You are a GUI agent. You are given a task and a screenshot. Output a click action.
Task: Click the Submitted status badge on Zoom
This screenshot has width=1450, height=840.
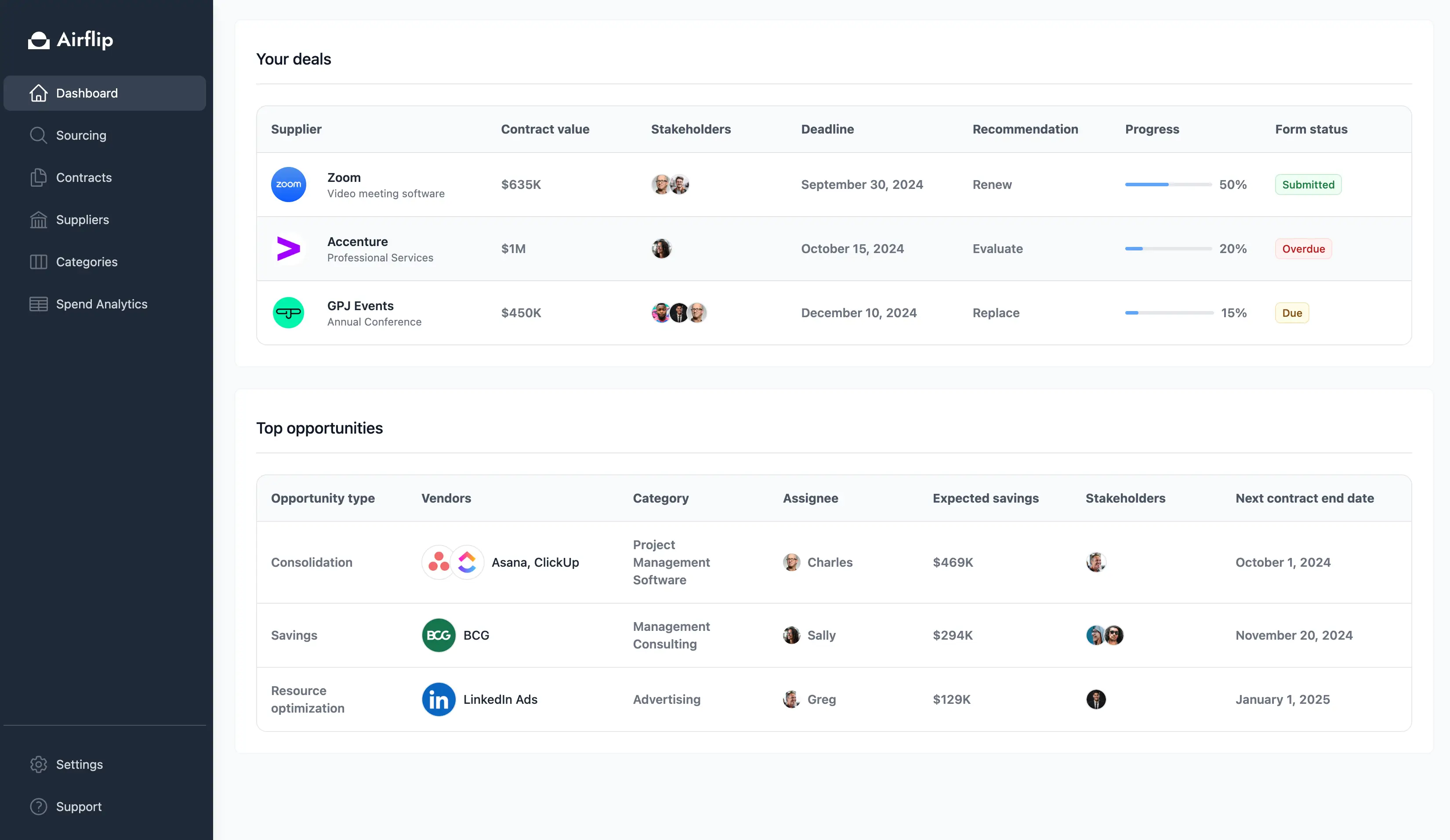tap(1308, 184)
